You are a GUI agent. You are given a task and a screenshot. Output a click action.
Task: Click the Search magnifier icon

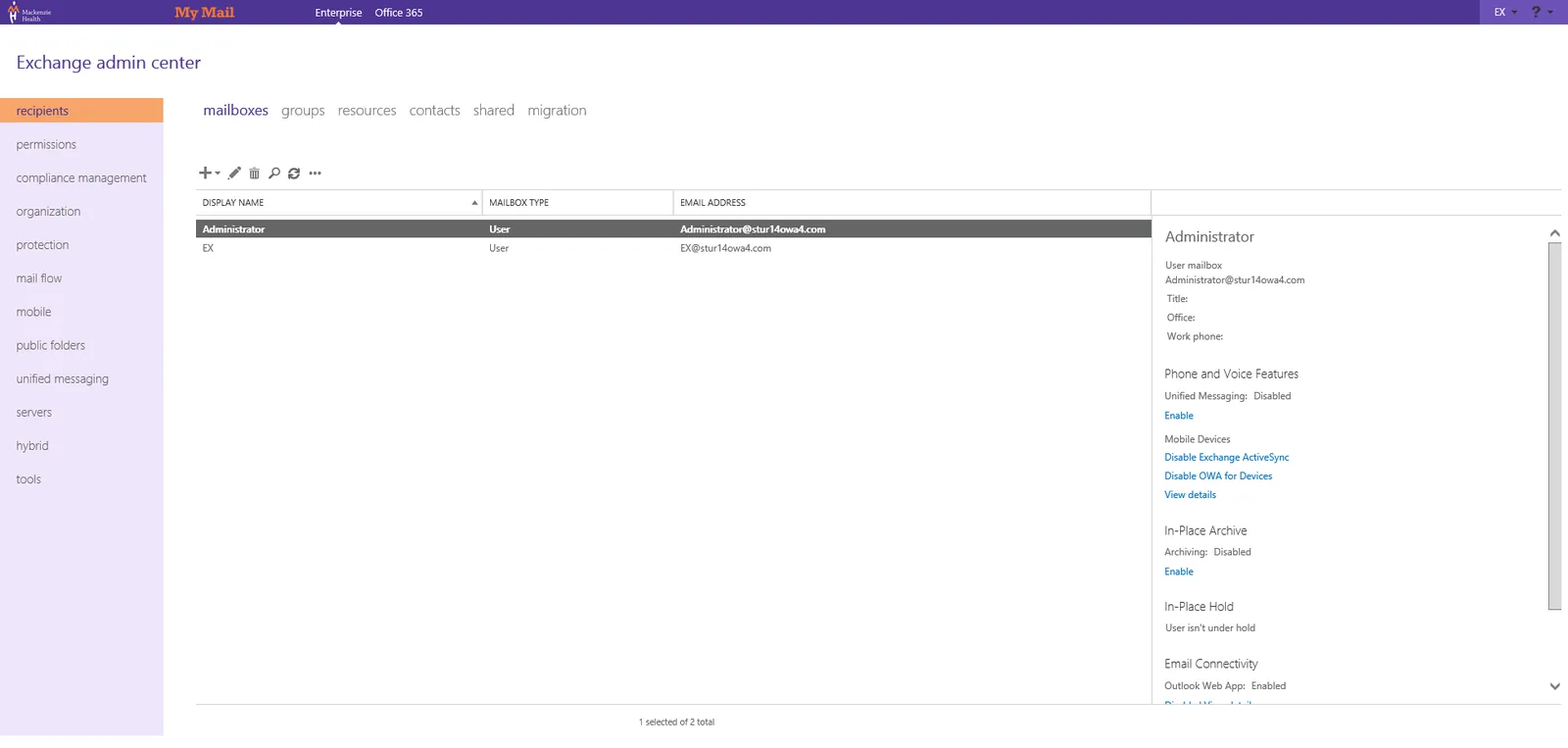(274, 174)
